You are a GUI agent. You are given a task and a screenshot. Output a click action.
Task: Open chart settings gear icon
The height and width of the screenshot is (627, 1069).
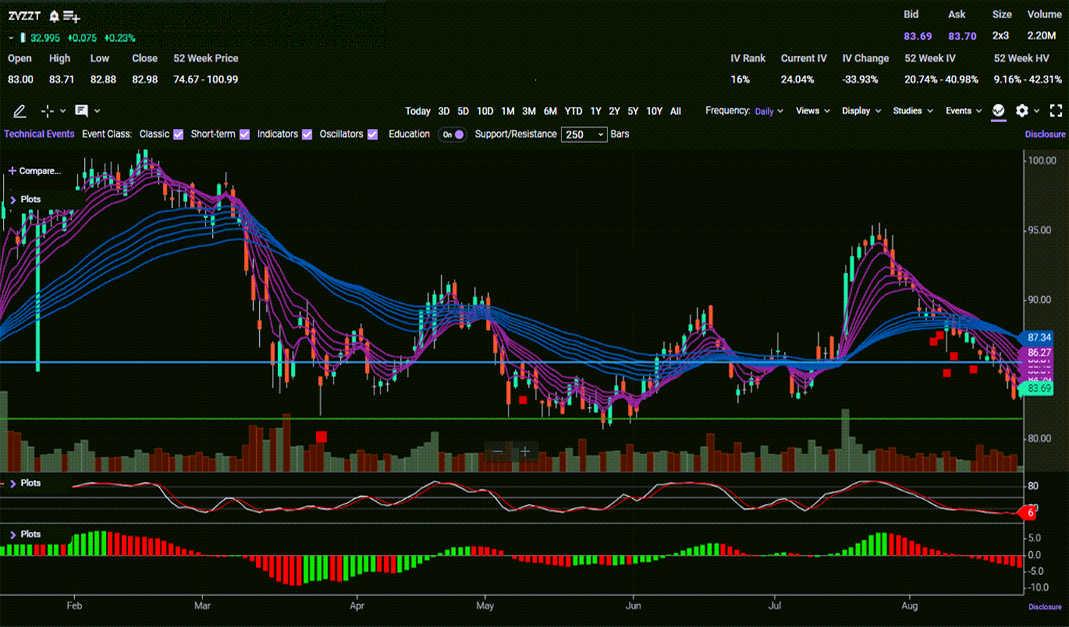1022,111
